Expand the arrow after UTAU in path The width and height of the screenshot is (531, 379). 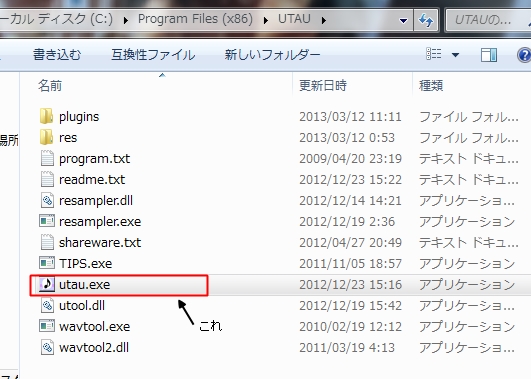point(324,21)
